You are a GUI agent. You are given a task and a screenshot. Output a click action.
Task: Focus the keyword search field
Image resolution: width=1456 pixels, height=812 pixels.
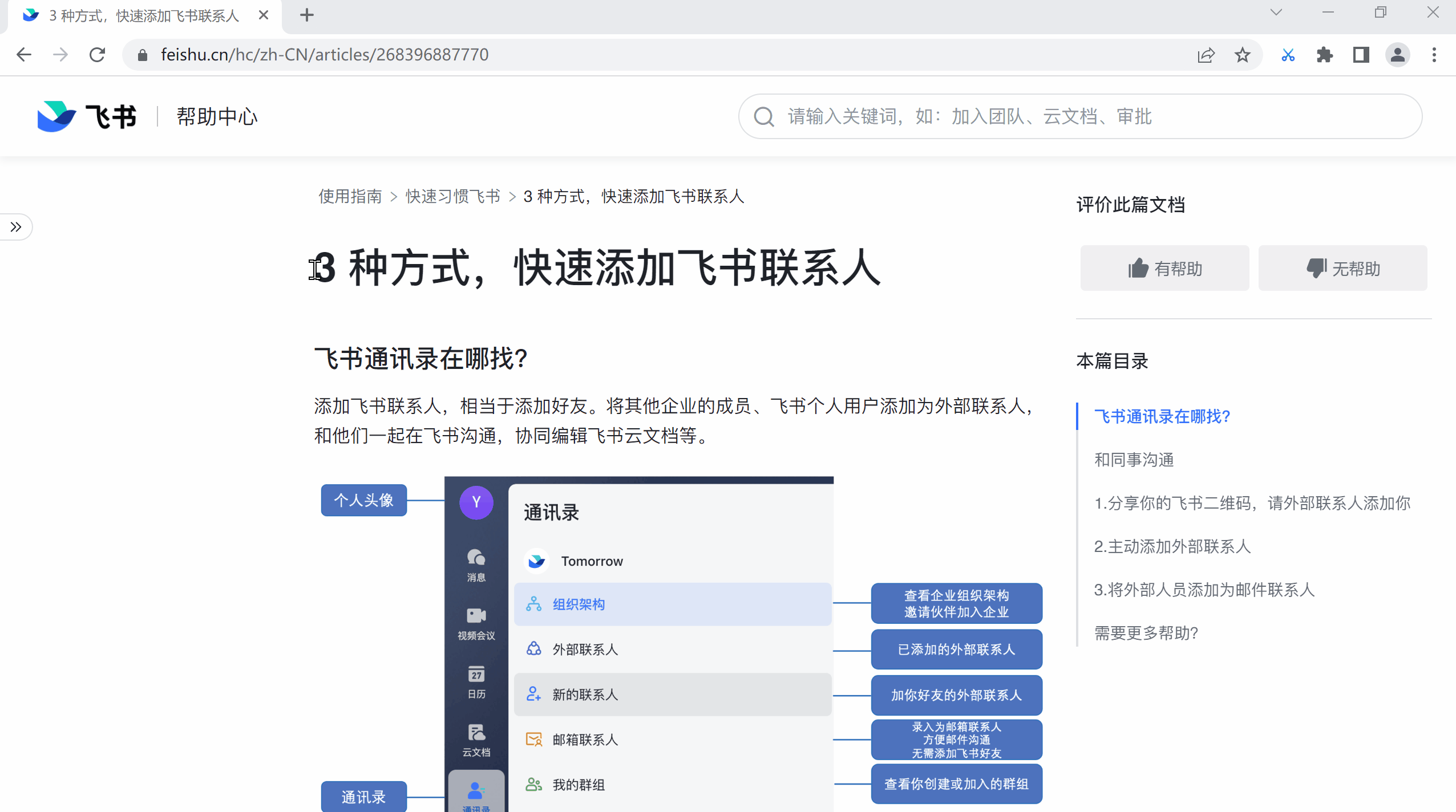(x=1080, y=116)
